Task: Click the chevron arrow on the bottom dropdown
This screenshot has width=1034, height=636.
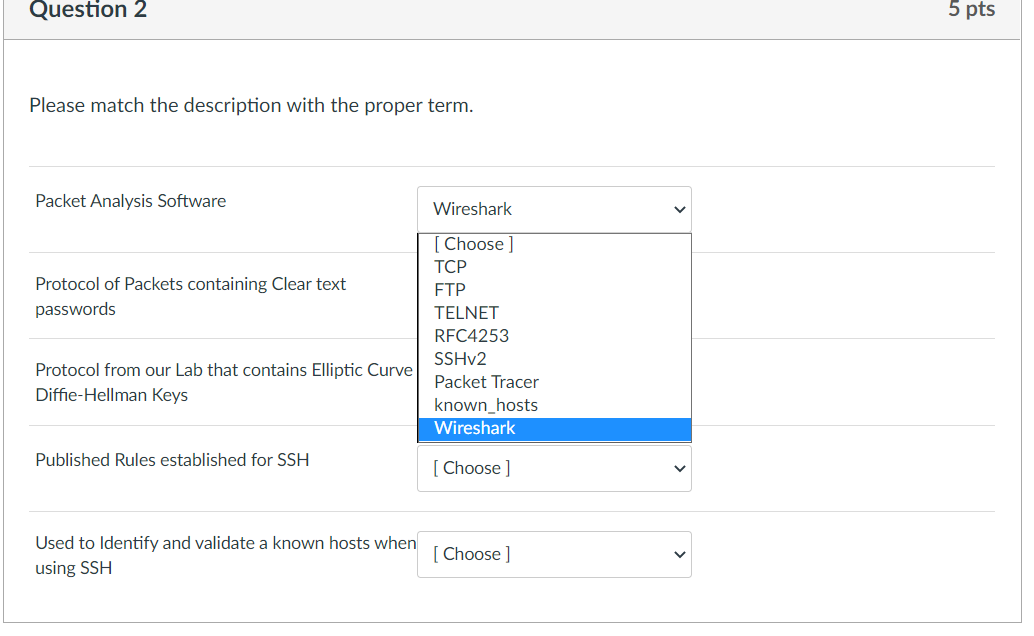Action: click(680, 555)
